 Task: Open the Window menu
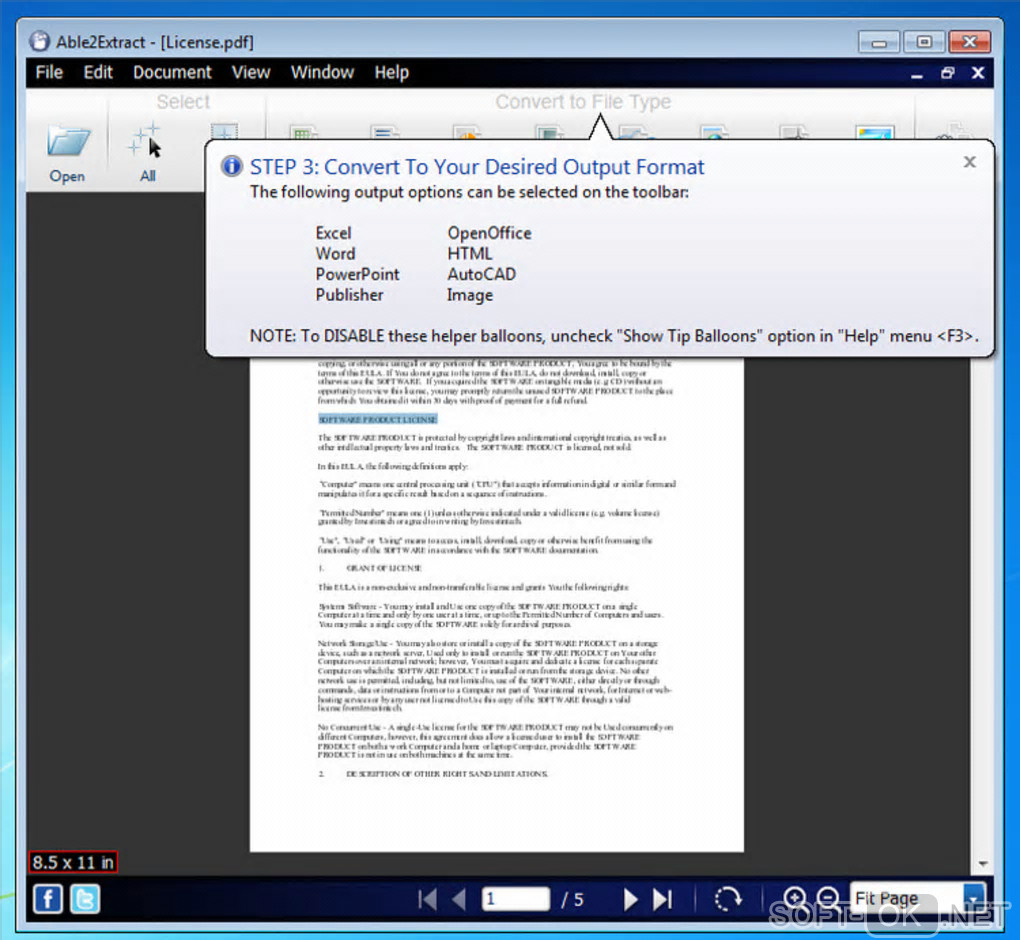pyautogui.click(x=323, y=72)
